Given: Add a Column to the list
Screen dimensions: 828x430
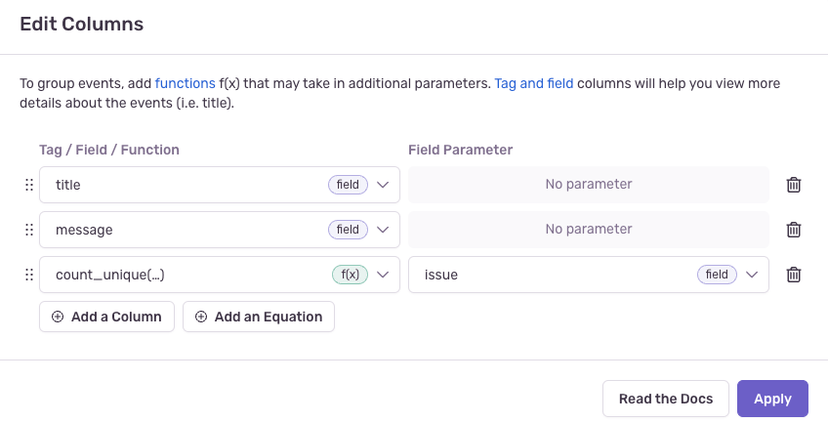Looking at the screenshot, I should tap(107, 317).
